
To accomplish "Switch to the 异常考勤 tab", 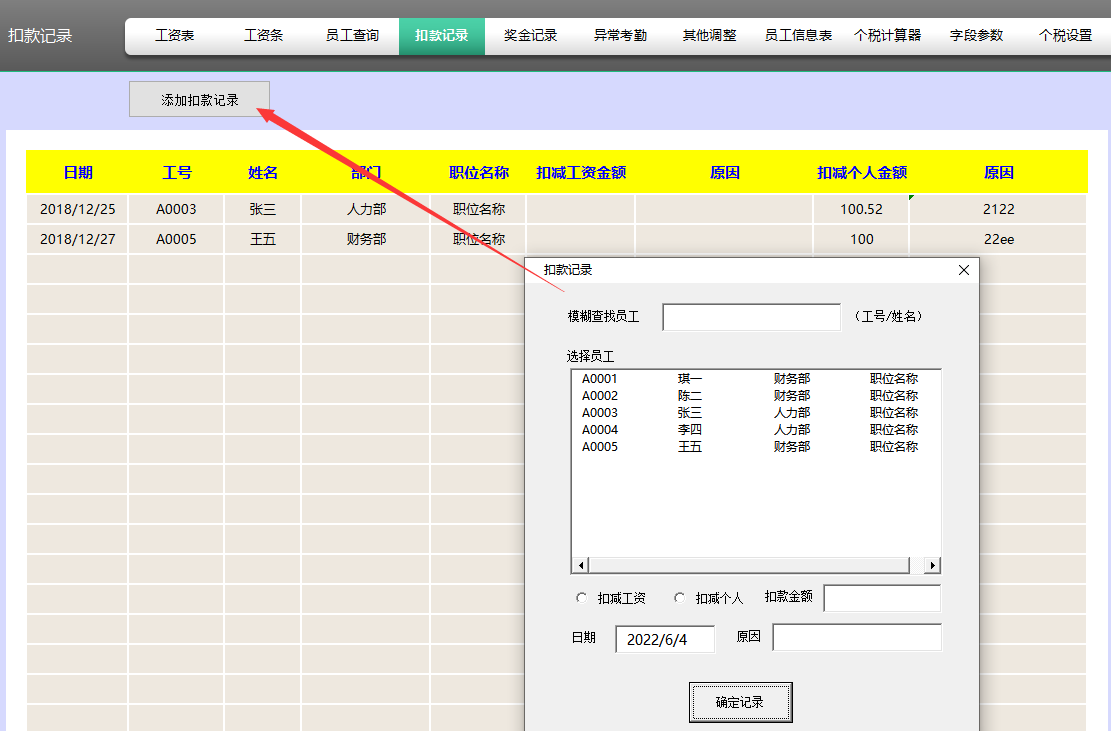I will [618, 34].
